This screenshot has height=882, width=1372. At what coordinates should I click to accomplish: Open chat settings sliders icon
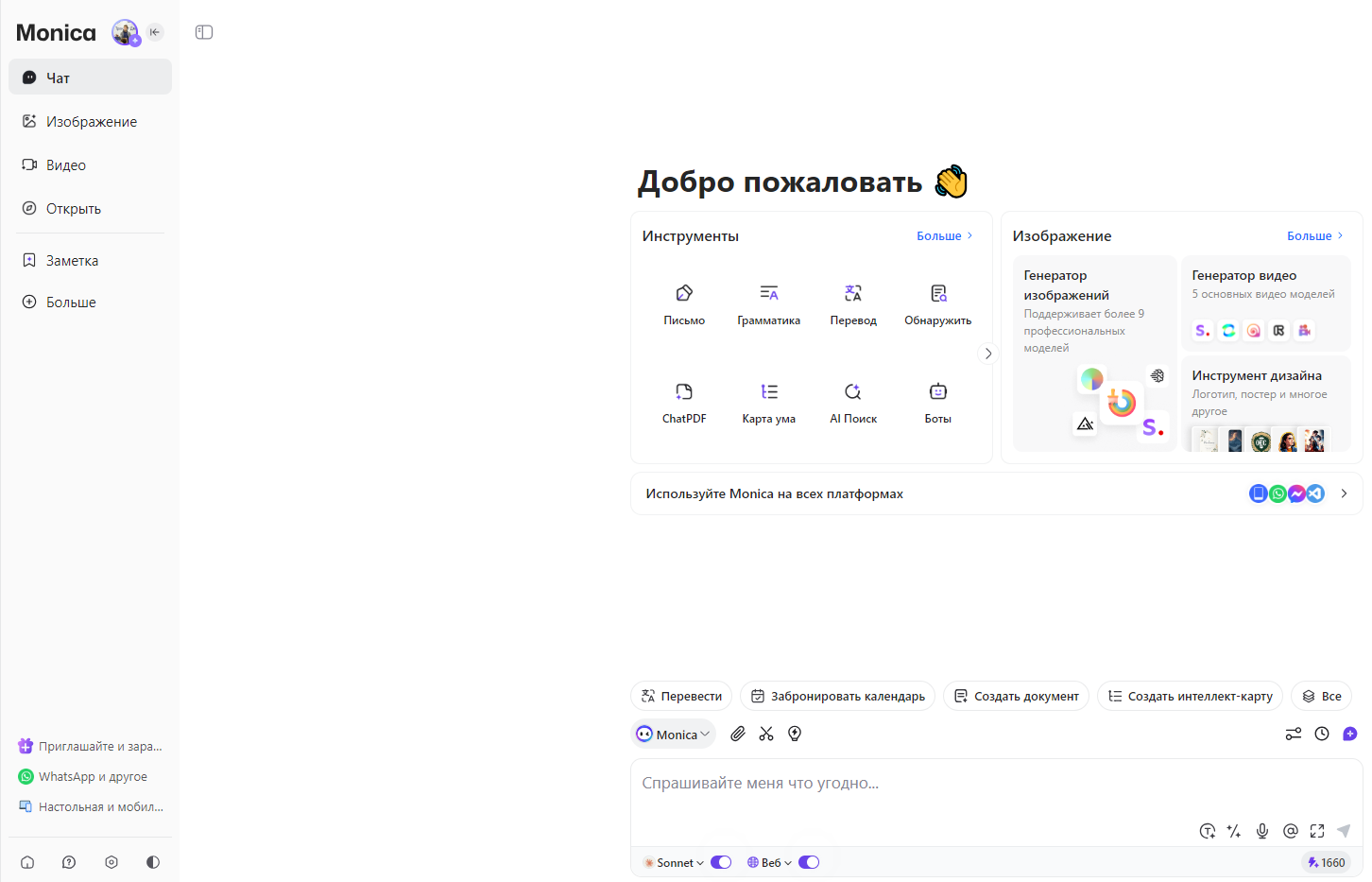pyautogui.click(x=1294, y=734)
